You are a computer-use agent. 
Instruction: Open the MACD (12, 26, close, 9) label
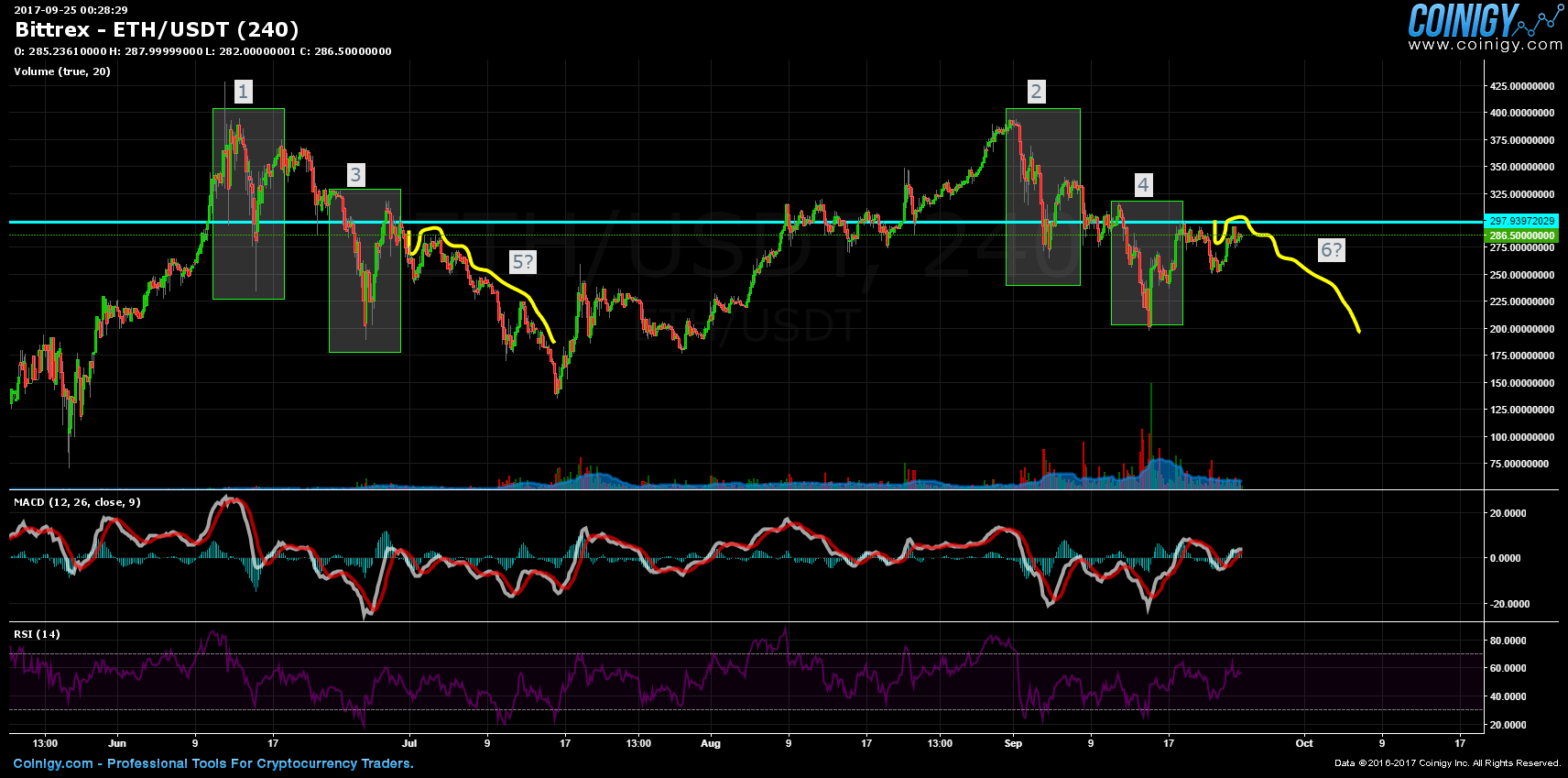point(77,502)
